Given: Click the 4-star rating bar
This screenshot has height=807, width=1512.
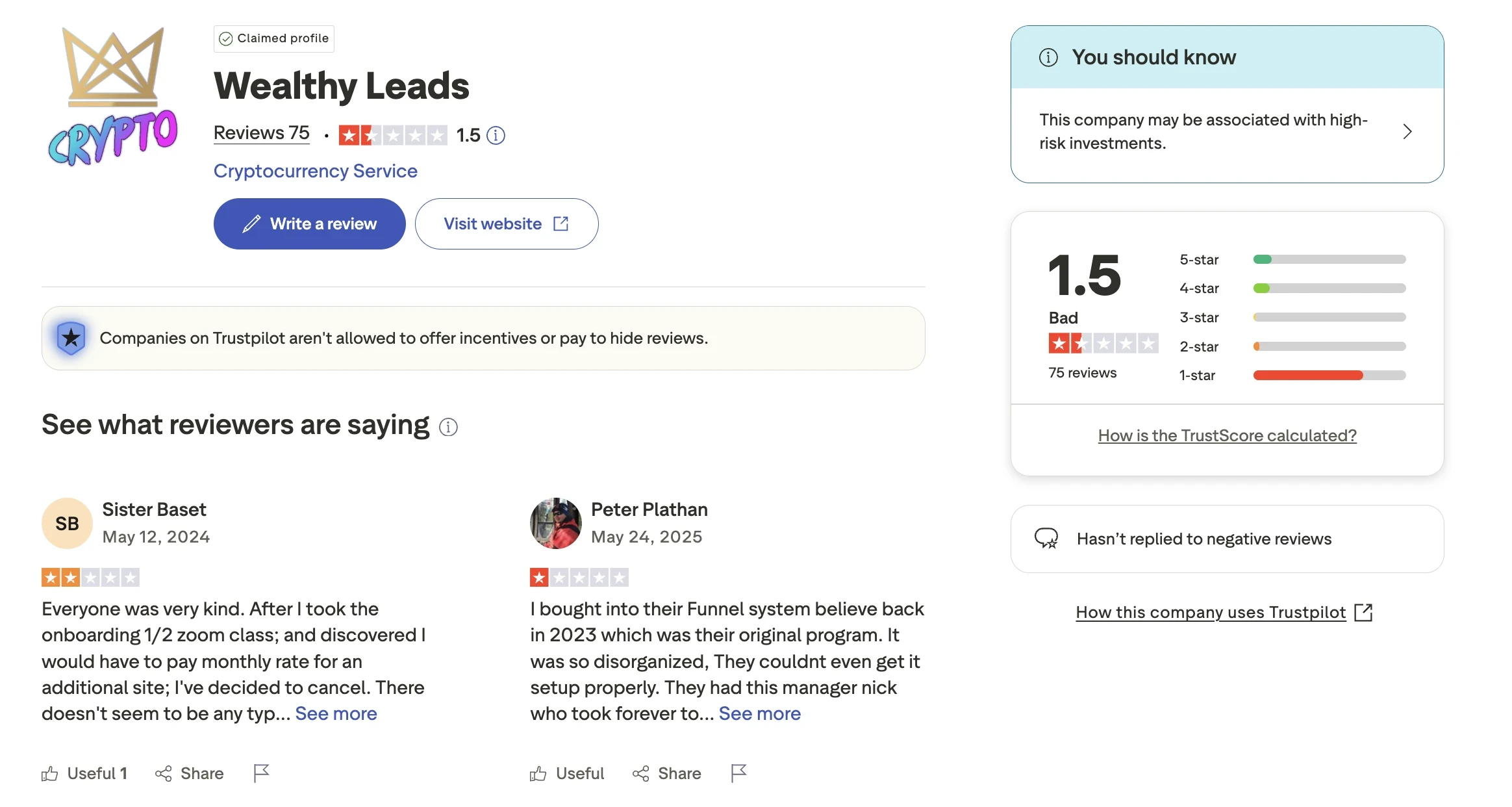Looking at the screenshot, I should (x=1329, y=288).
